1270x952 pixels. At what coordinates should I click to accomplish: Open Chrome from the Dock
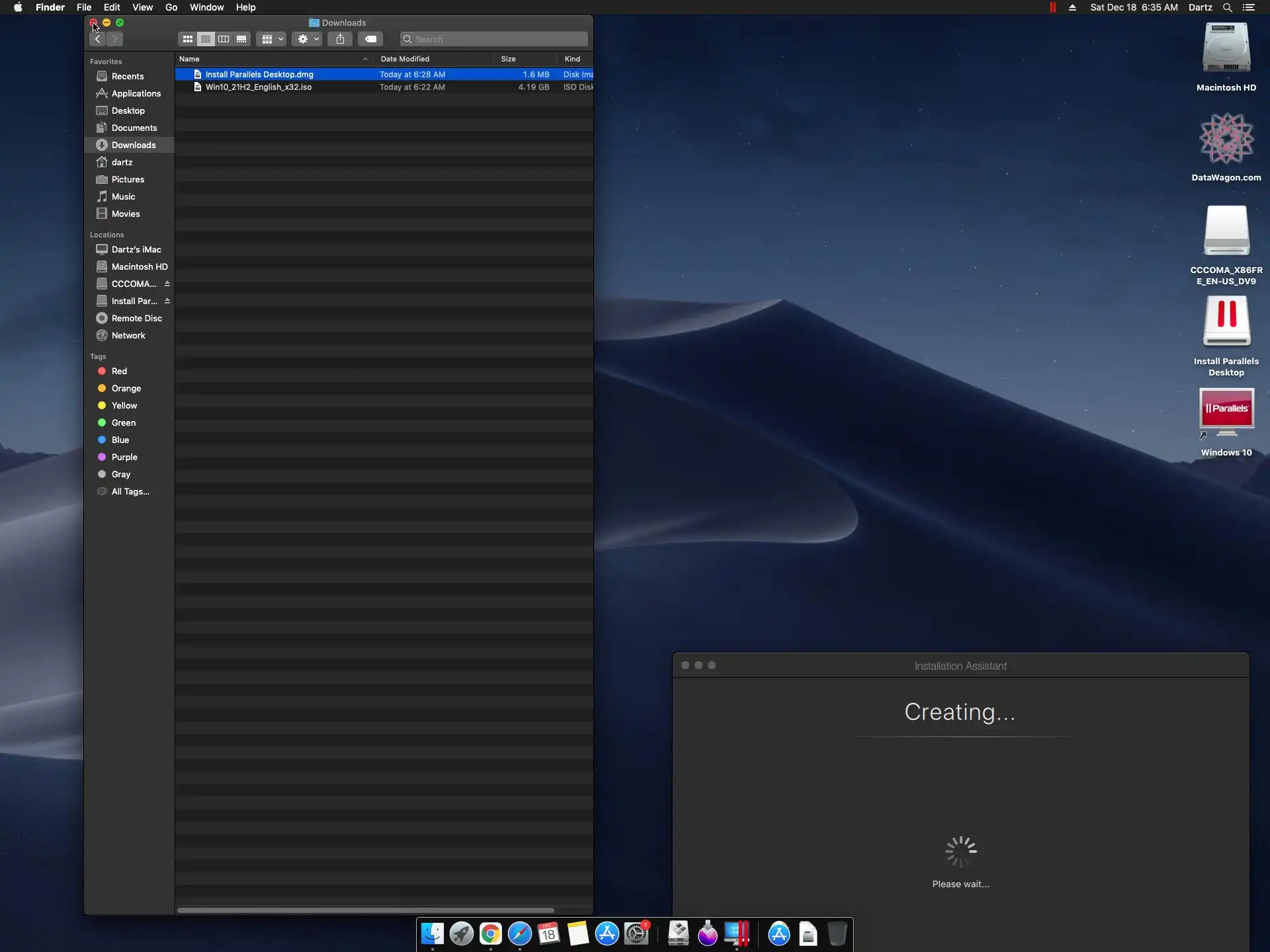[490, 934]
